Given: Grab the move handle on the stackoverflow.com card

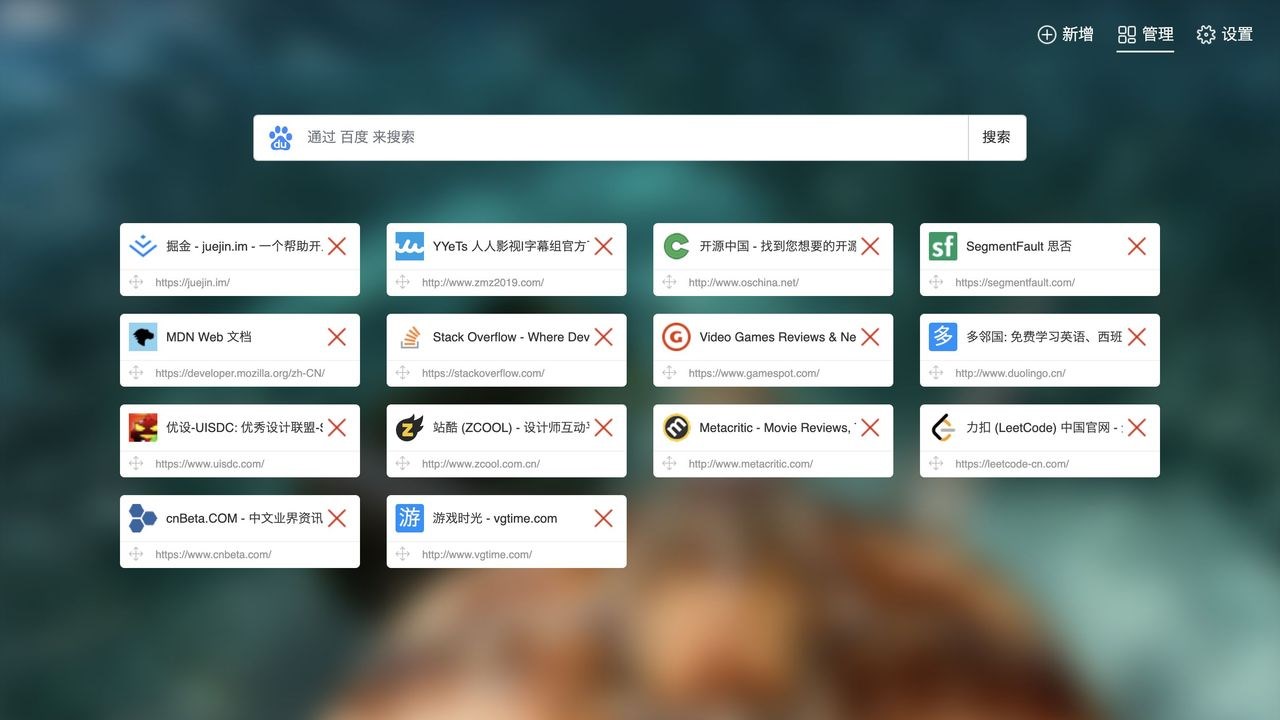Looking at the screenshot, I should point(403,373).
